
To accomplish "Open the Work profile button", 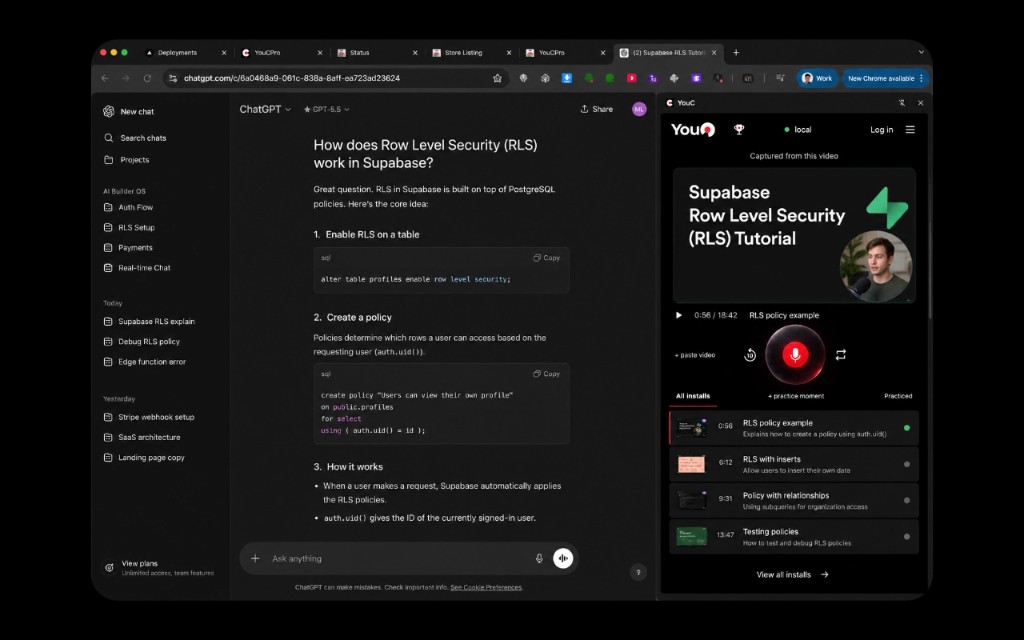I will pos(816,78).
